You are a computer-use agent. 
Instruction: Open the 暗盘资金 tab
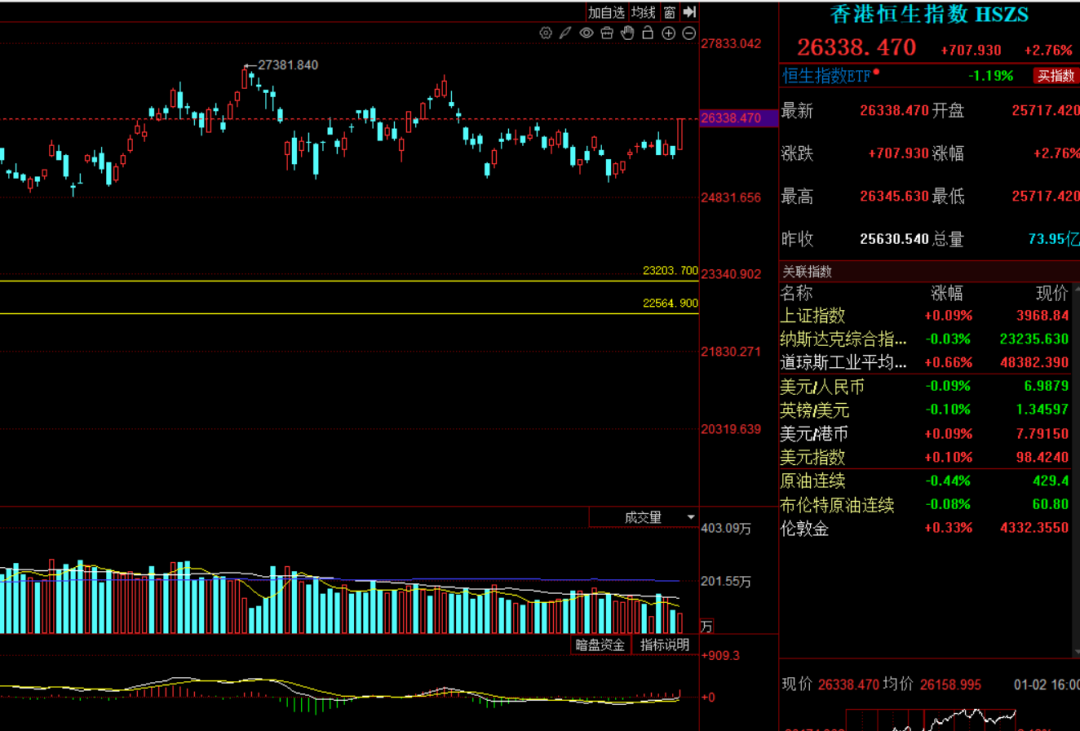tap(600, 645)
